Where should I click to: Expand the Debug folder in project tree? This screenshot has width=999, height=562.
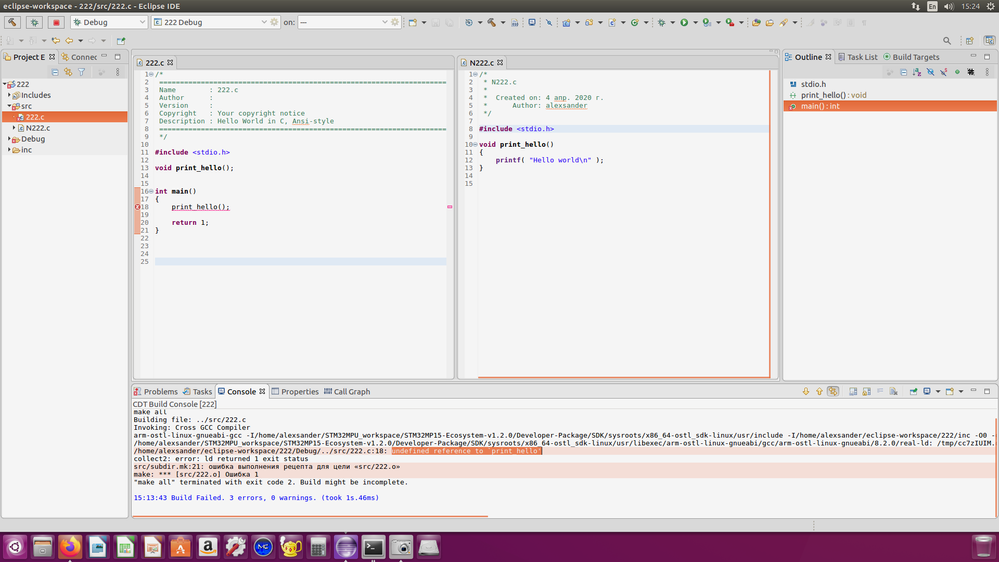10,139
